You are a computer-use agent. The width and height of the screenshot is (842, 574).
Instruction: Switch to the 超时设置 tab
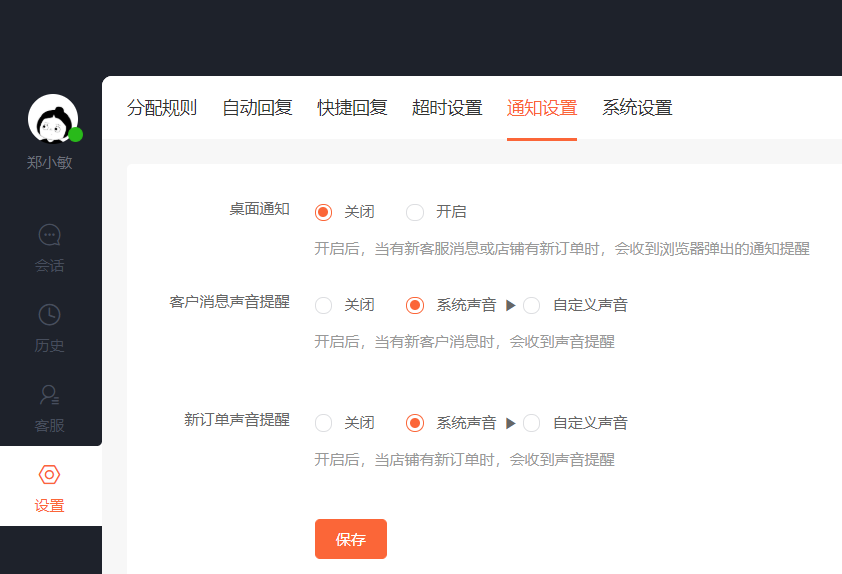[447, 108]
